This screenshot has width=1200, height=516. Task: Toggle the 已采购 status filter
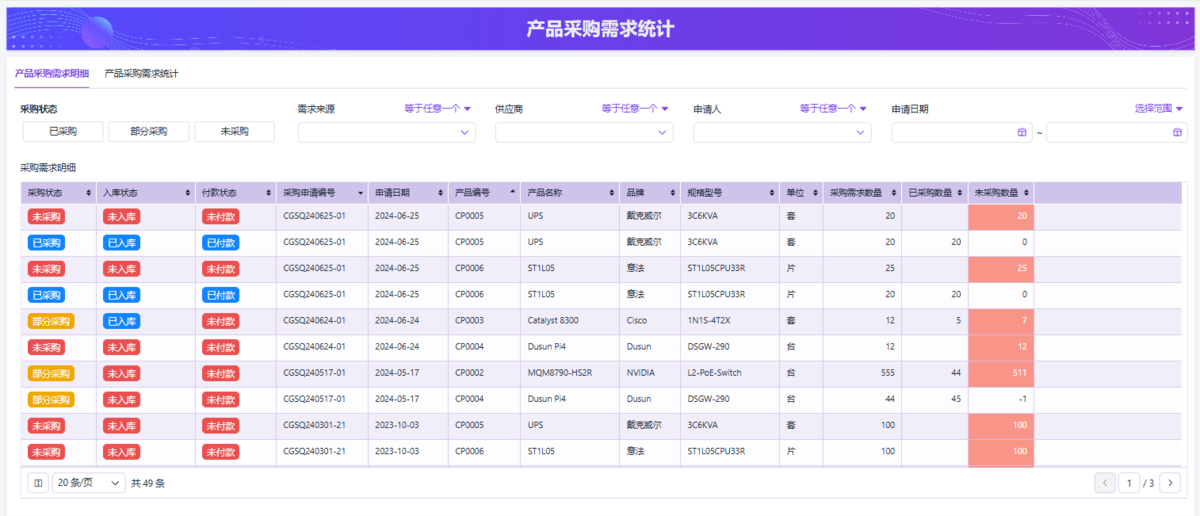(x=62, y=132)
